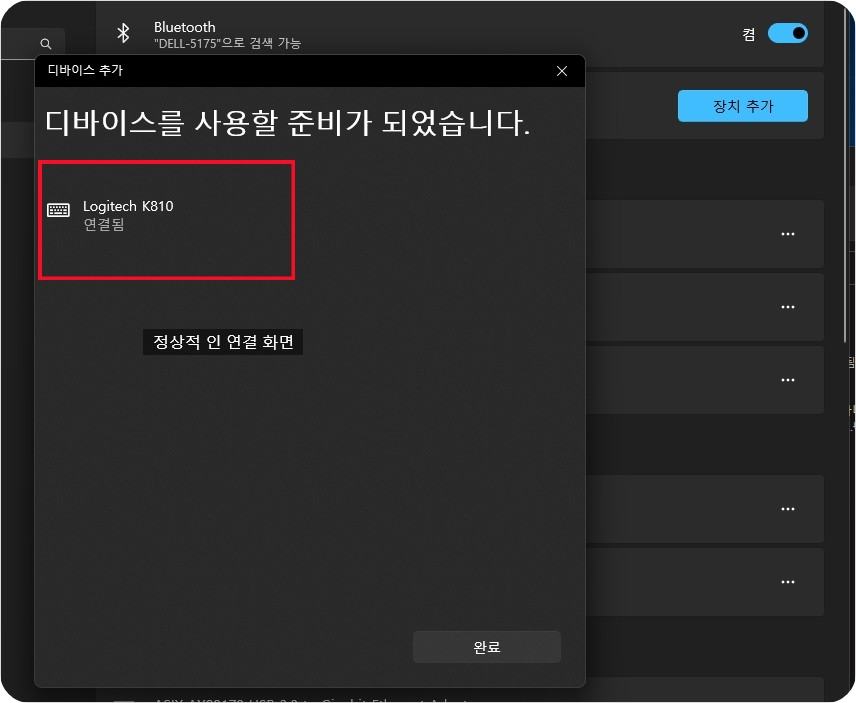The height and width of the screenshot is (703, 856).
Task: Click the 장치 추가 button
Action: pos(742,106)
